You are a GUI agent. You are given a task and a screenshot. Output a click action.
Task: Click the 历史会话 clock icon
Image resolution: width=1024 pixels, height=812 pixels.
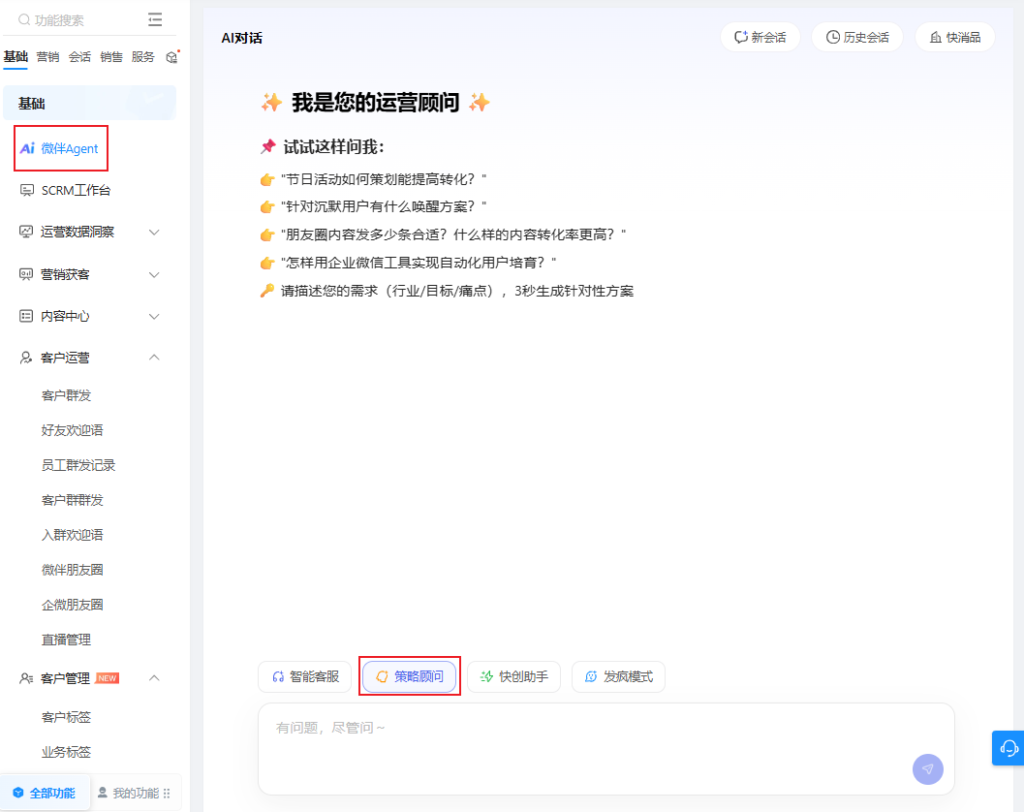click(x=833, y=37)
